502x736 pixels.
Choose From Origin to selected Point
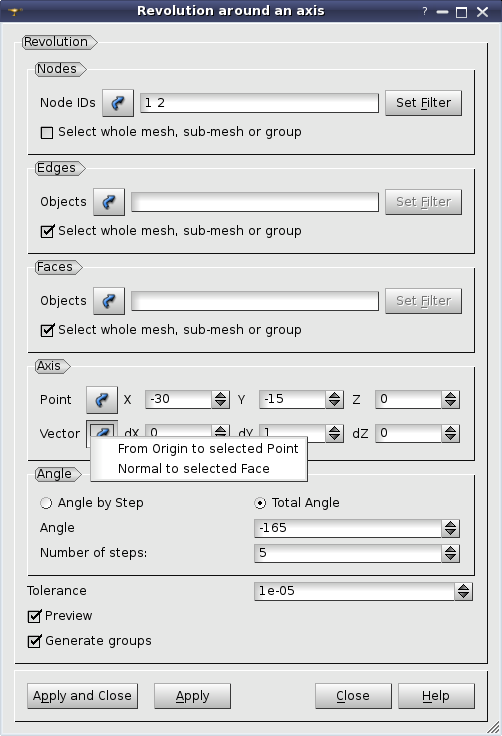(208, 449)
